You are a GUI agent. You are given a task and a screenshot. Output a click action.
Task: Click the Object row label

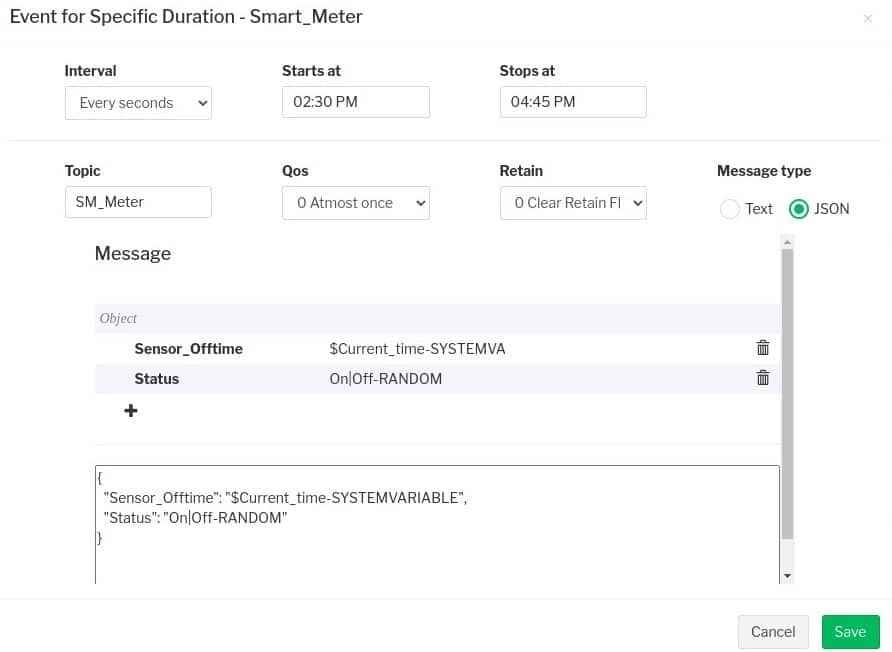click(x=118, y=318)
